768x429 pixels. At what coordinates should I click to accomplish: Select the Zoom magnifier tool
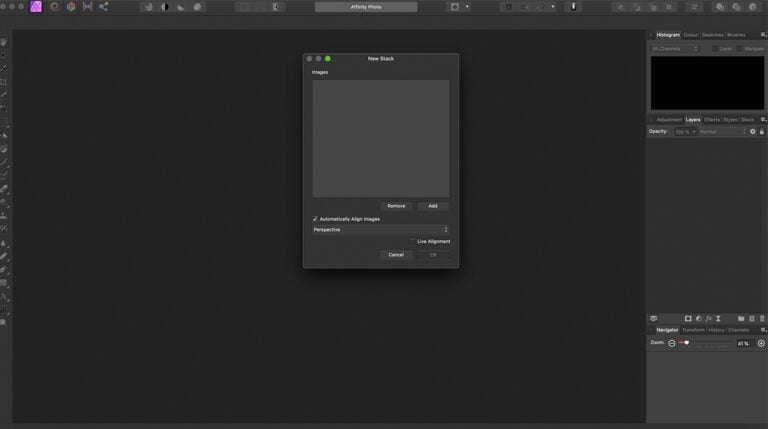click(x=3, y=323)
